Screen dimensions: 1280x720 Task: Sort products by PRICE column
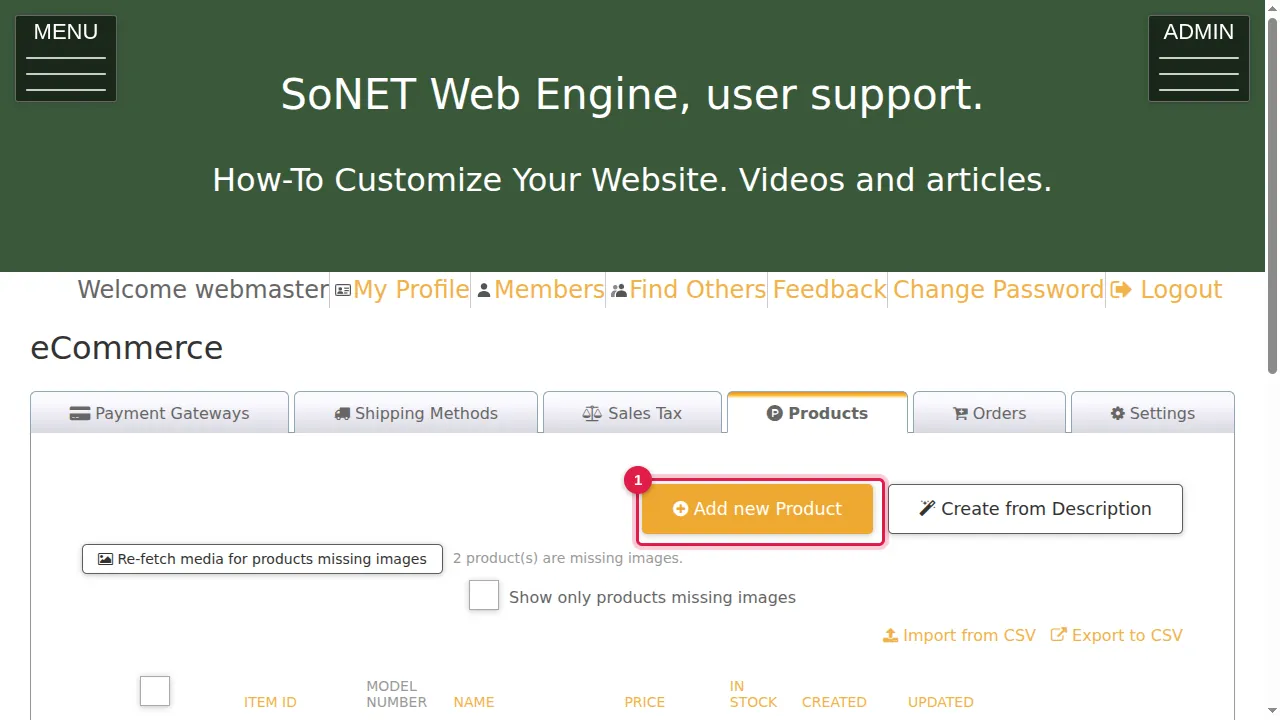click(x=644, y=702)
